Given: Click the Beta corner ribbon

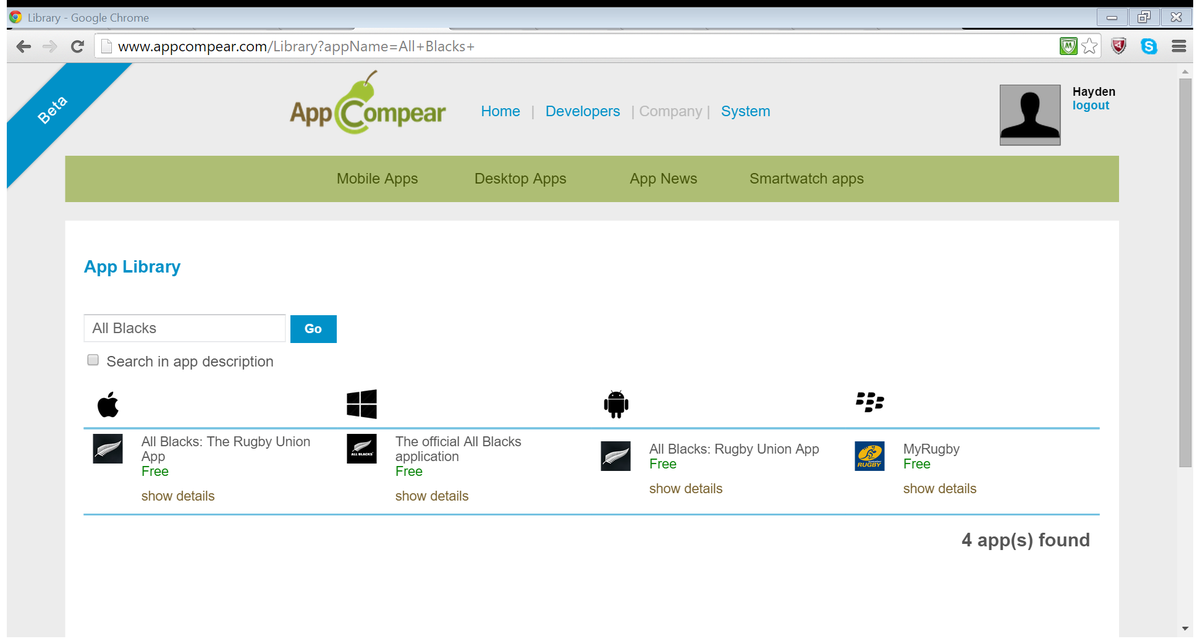Looking at the screenshot, I should 55,110.
